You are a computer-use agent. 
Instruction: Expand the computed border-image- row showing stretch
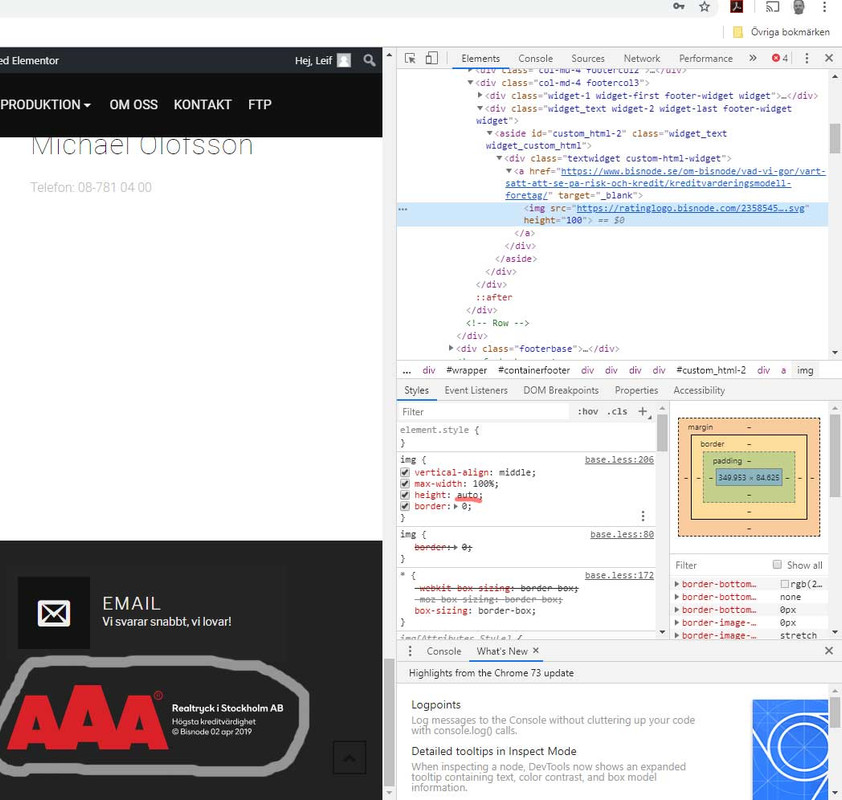[677, 635]
